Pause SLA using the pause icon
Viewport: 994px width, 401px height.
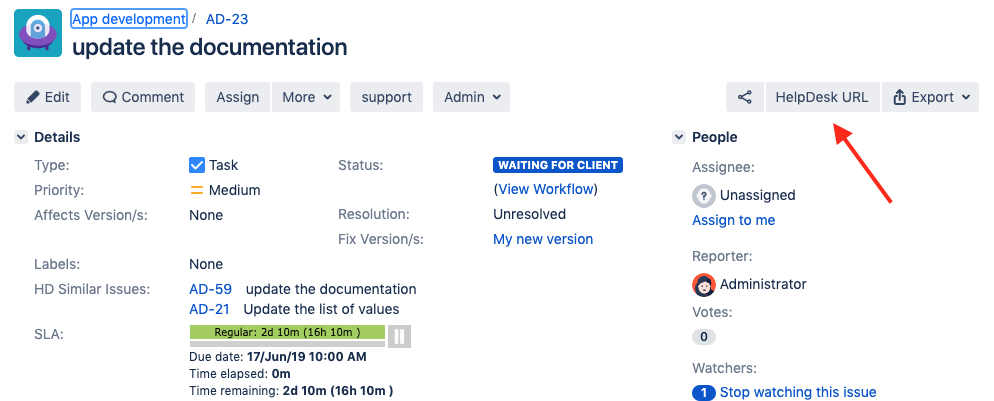[399, 336]
